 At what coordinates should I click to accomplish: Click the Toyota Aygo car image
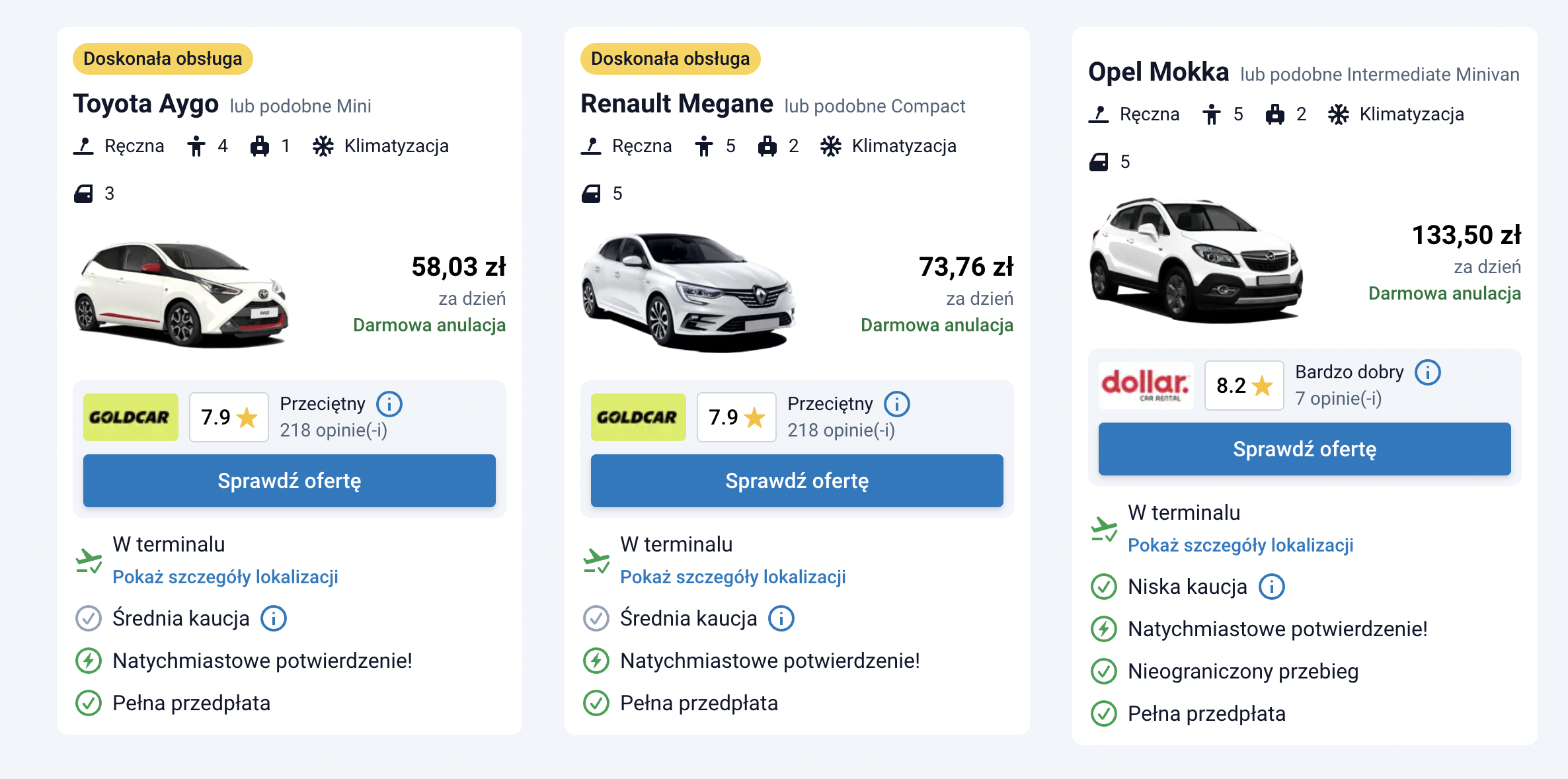pyautogui.click(x=182, y=294)
